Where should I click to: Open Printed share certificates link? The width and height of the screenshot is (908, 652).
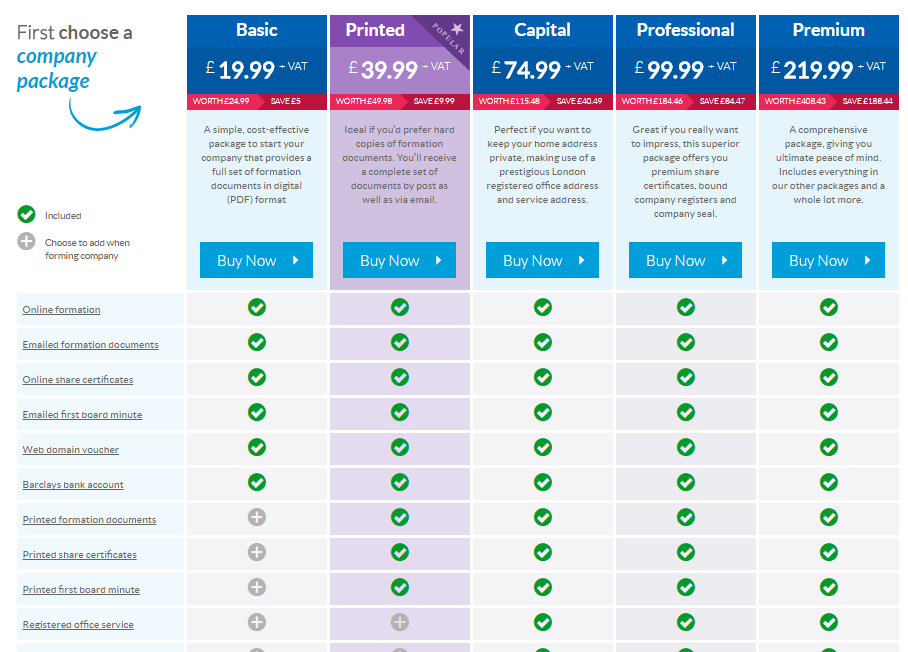click(79, 555)
